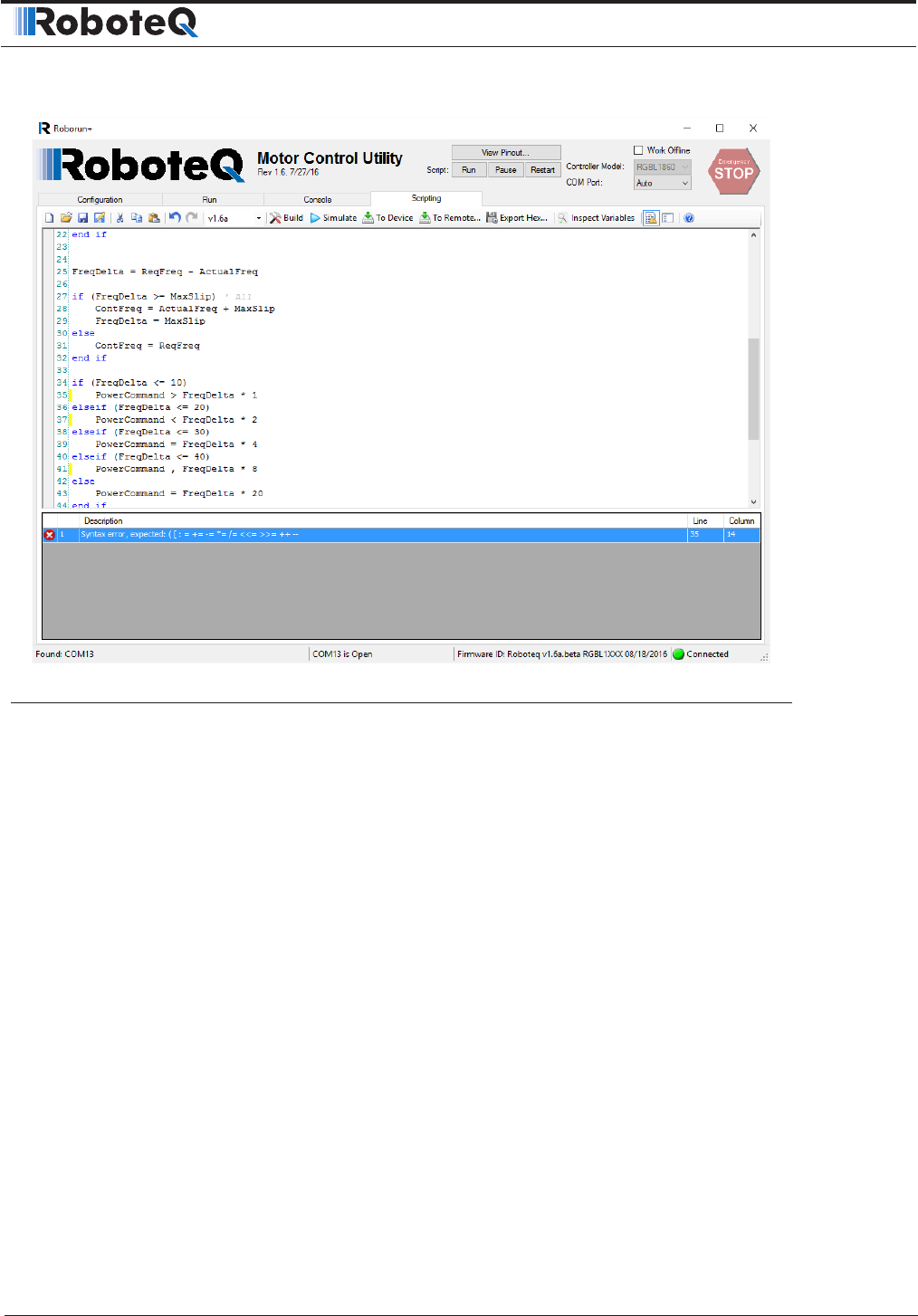Simulate the script
918x1316 pixels.
[x=333, y=218]
